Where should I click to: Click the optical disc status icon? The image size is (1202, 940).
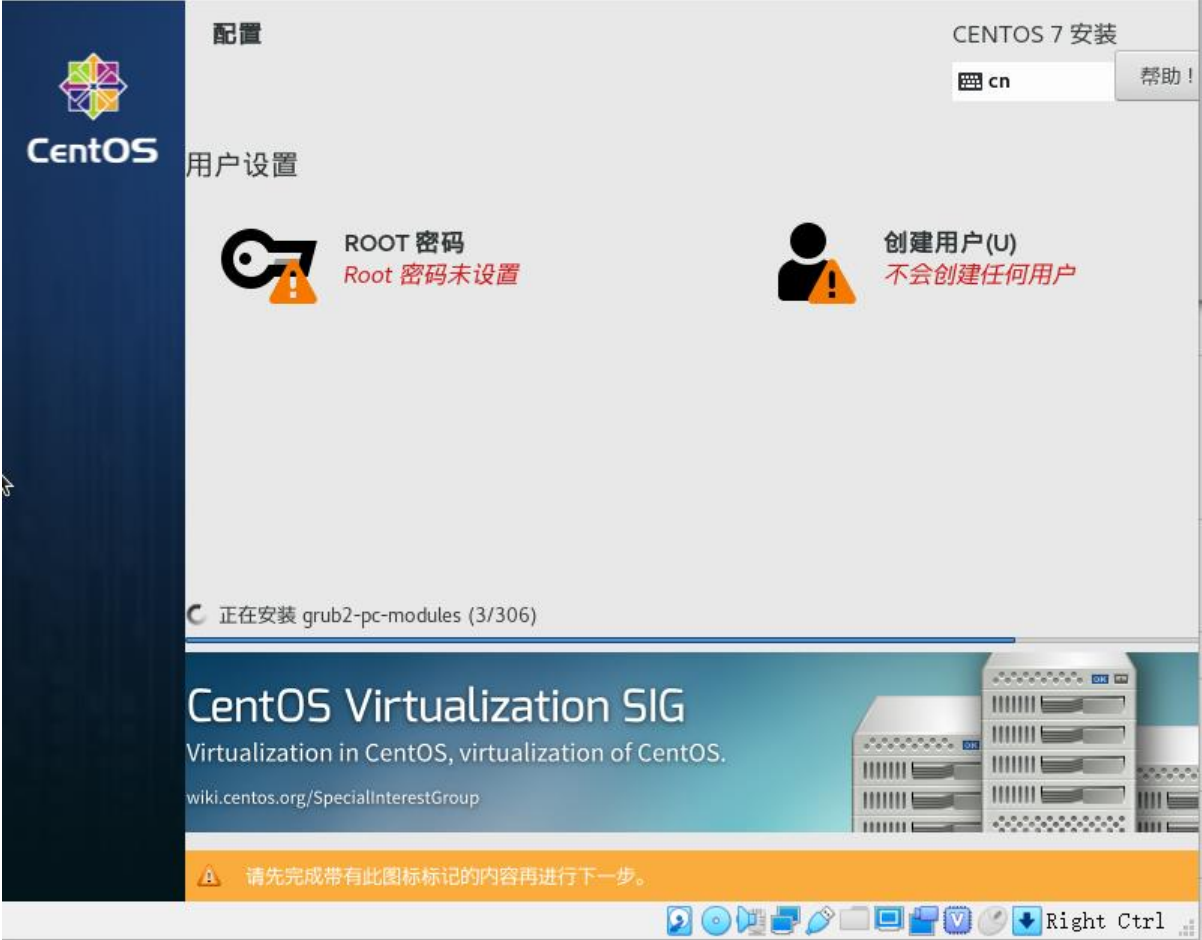point(714,921)
